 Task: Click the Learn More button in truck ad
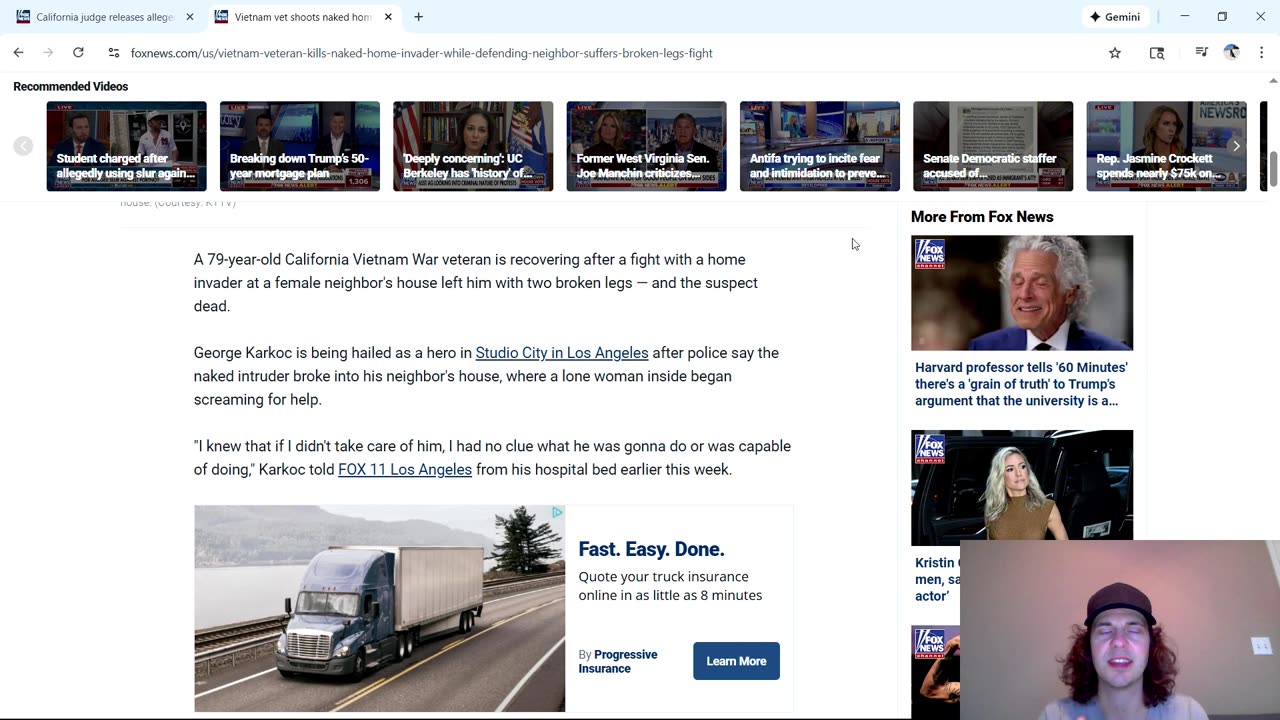(736, 661)
